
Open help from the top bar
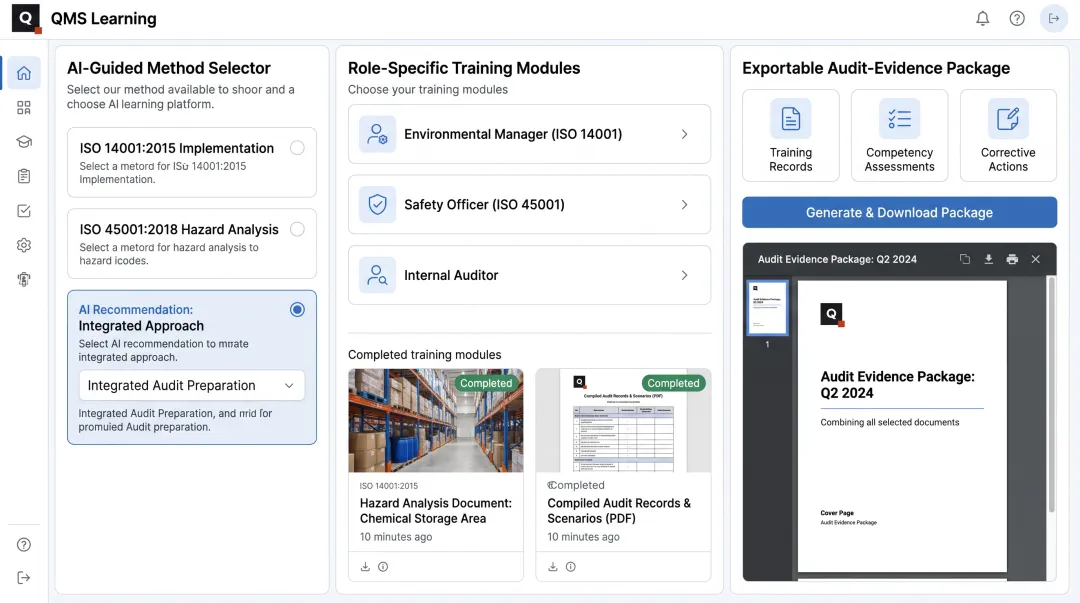click(x=1017, y=19)
